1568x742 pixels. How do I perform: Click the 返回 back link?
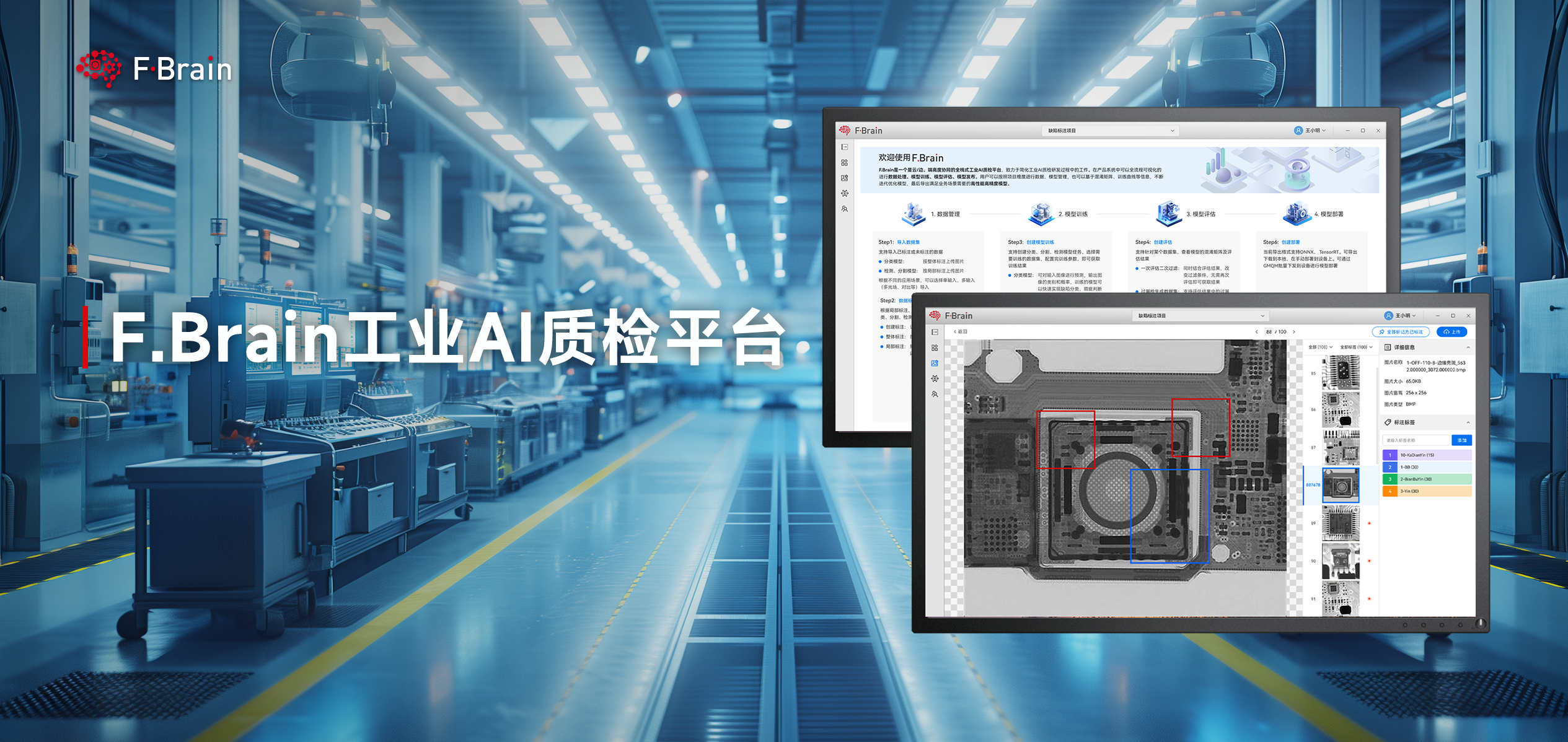(960, 332)
